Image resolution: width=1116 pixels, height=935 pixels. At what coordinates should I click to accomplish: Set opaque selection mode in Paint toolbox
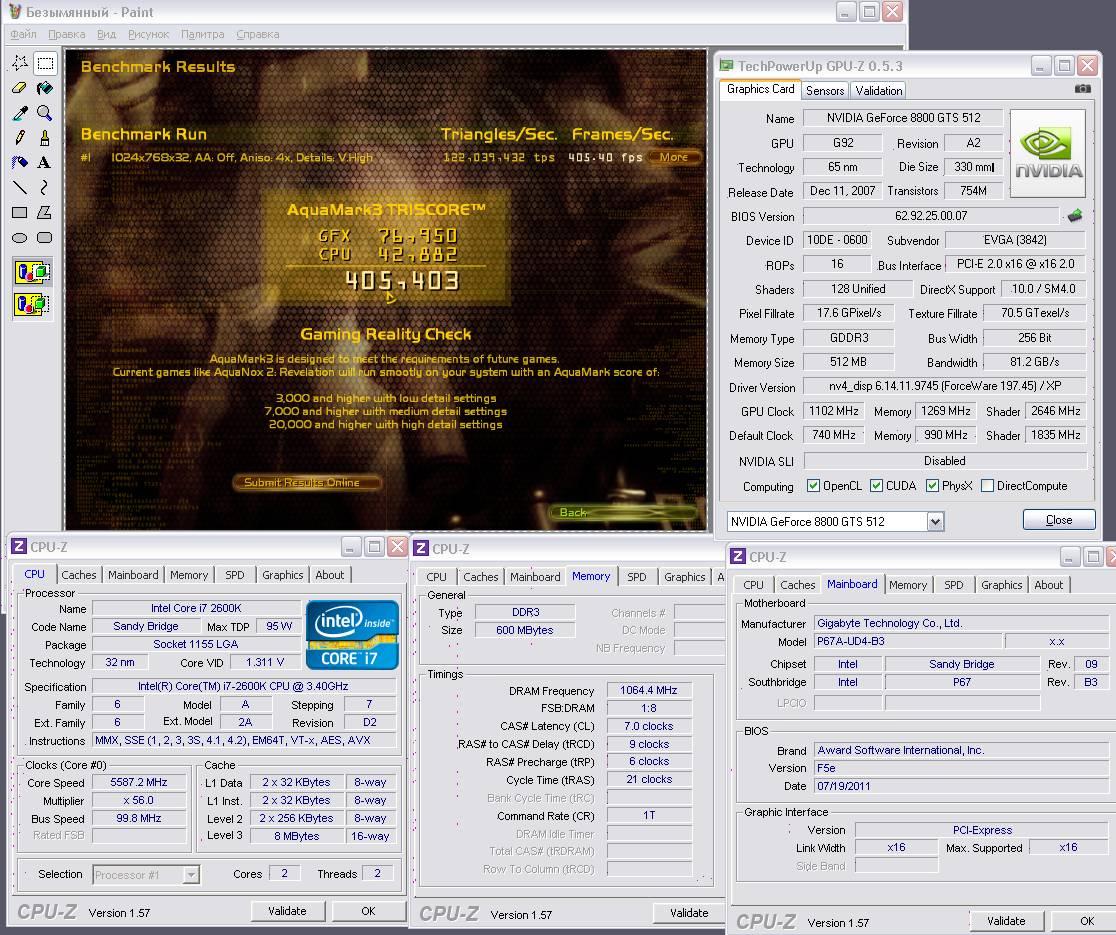pos(32,273)
